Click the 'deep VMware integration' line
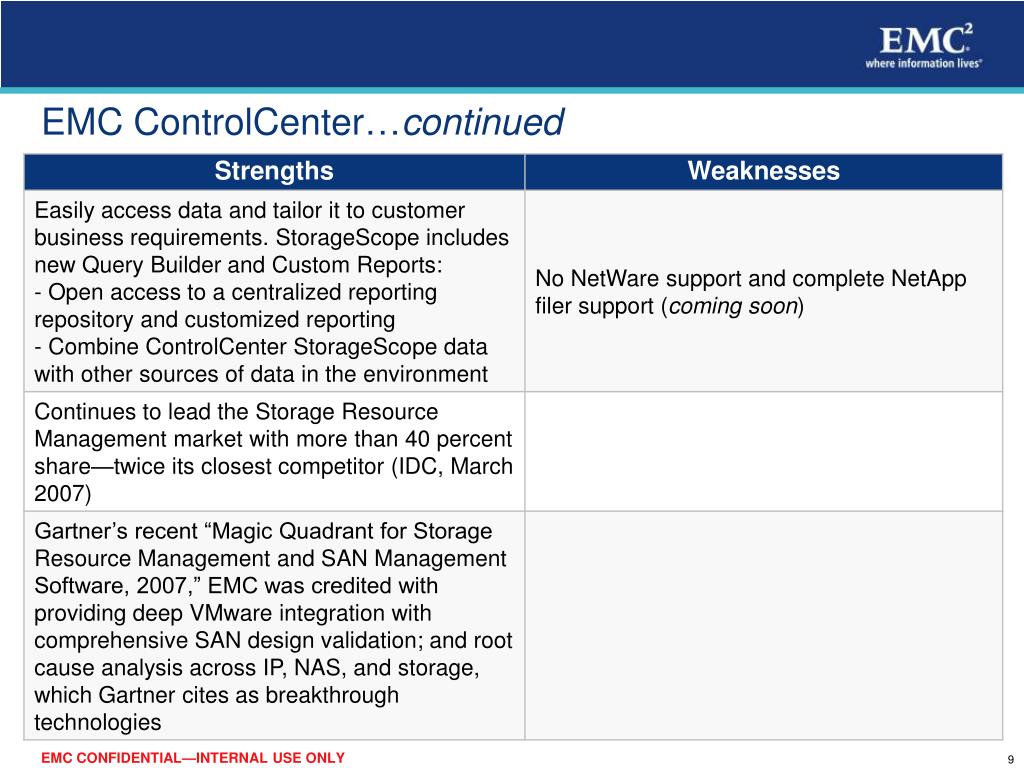Image resolution: width=1024 pixels, height=768 pixels. 232,613
